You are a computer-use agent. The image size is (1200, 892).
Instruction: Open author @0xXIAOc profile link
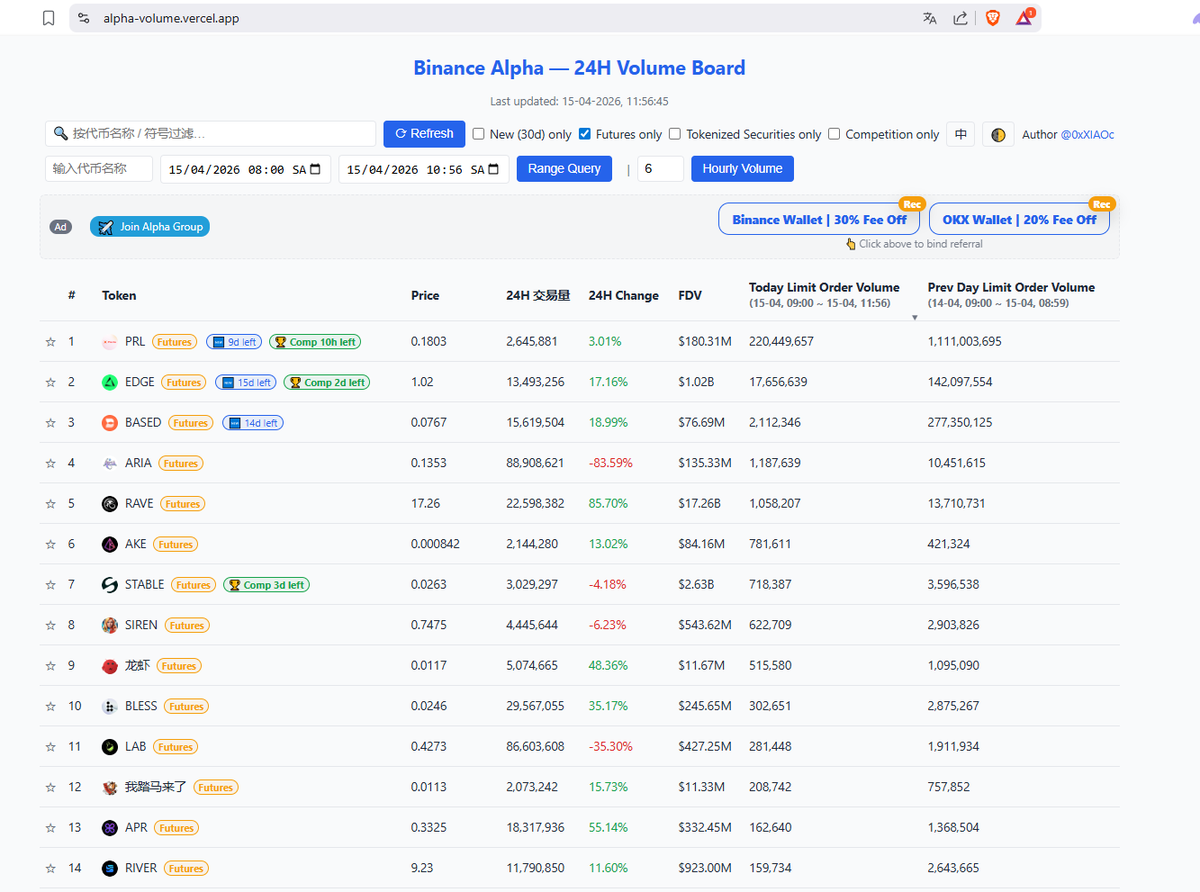coord(1087,134)
